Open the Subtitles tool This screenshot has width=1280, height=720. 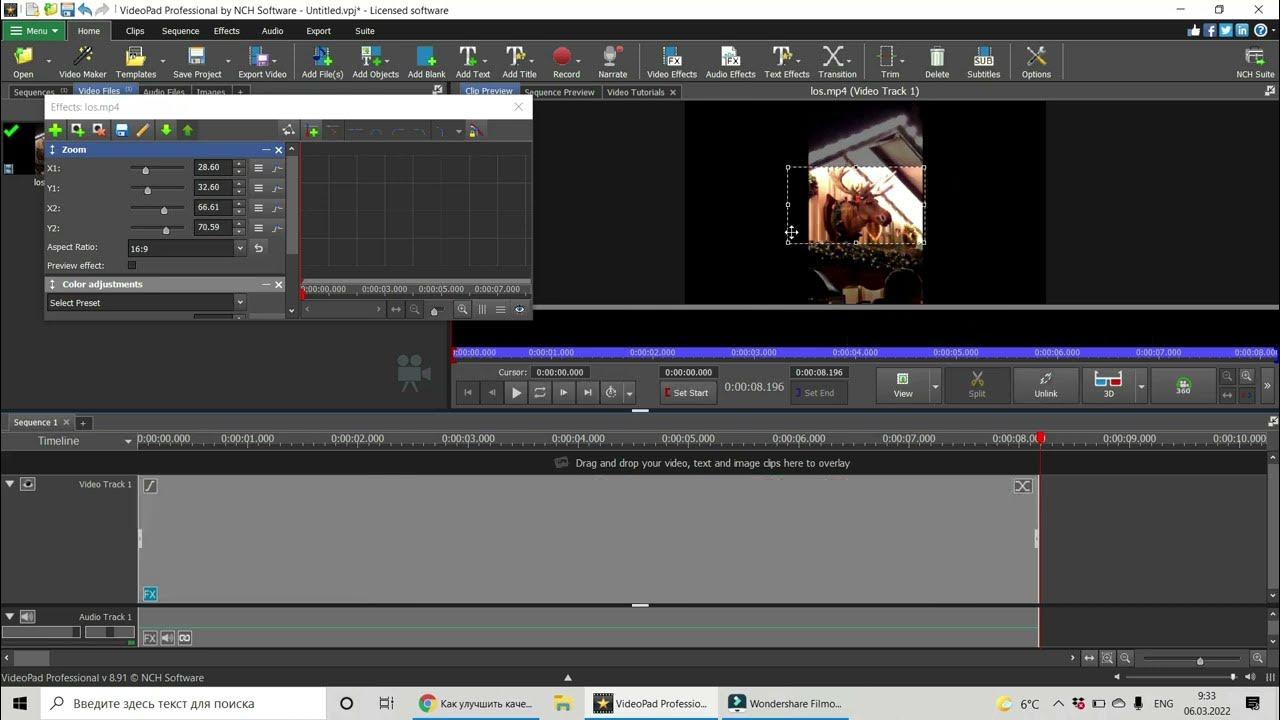pyautogui.click(x=983, y=62)
